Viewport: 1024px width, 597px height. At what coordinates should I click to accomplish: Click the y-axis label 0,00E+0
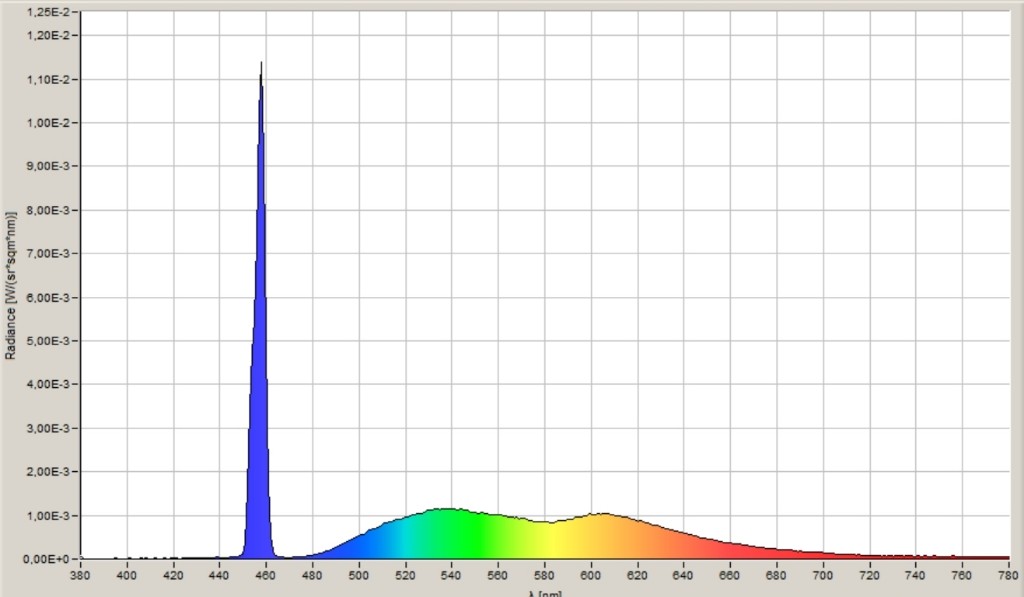[52, 558]
